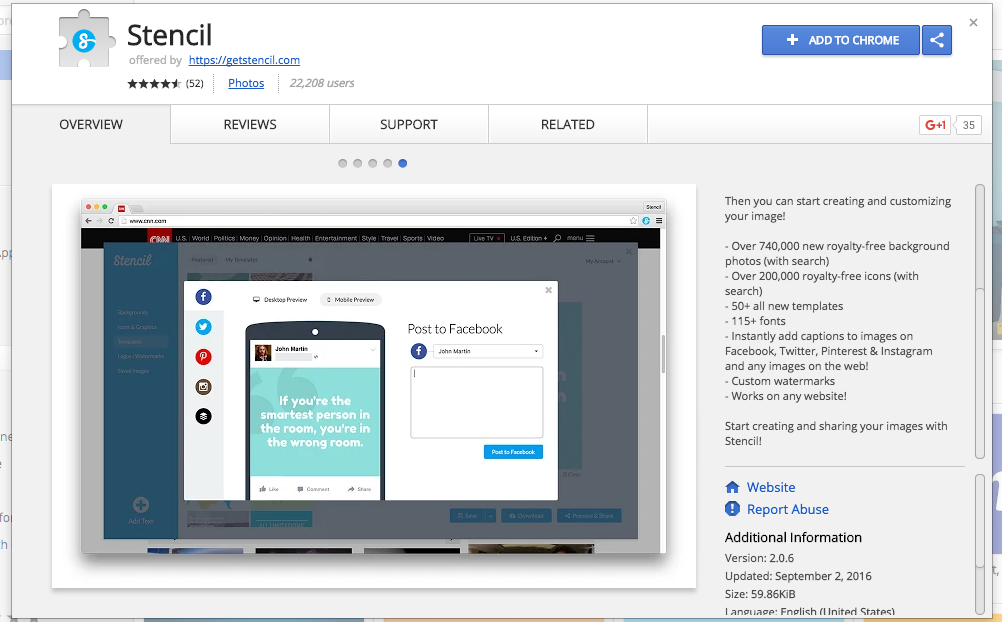Select the Mobile Preview option
1002x622 pixels.
click(350, 300)
